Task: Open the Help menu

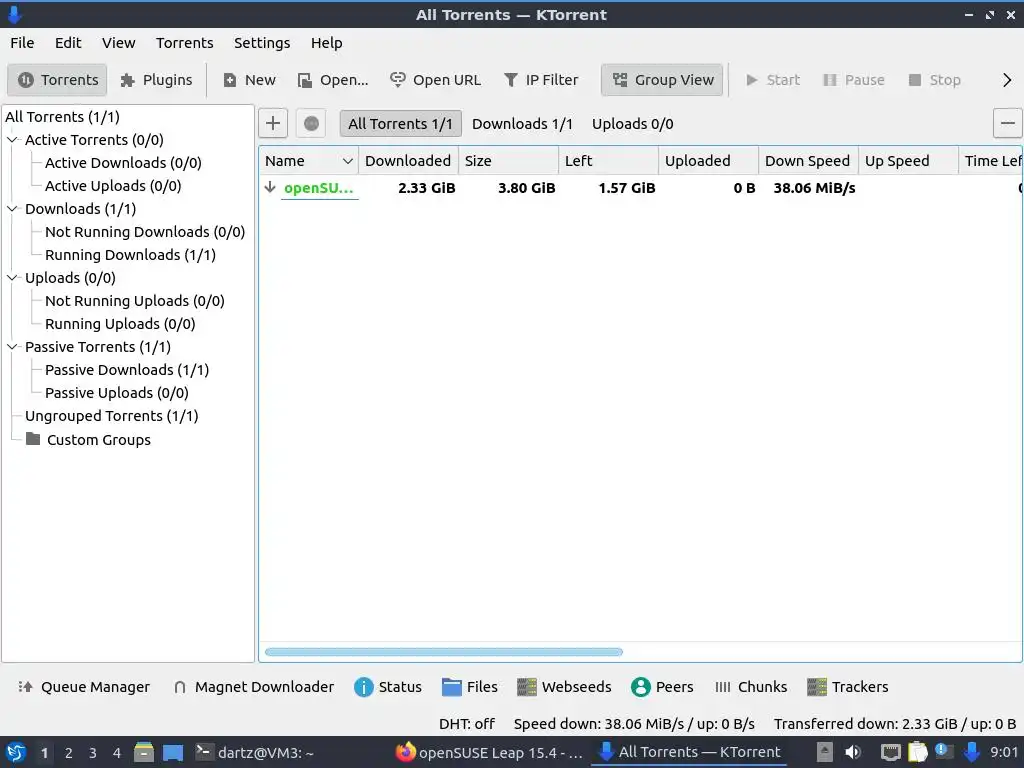Action: click(x=327, y=43)
